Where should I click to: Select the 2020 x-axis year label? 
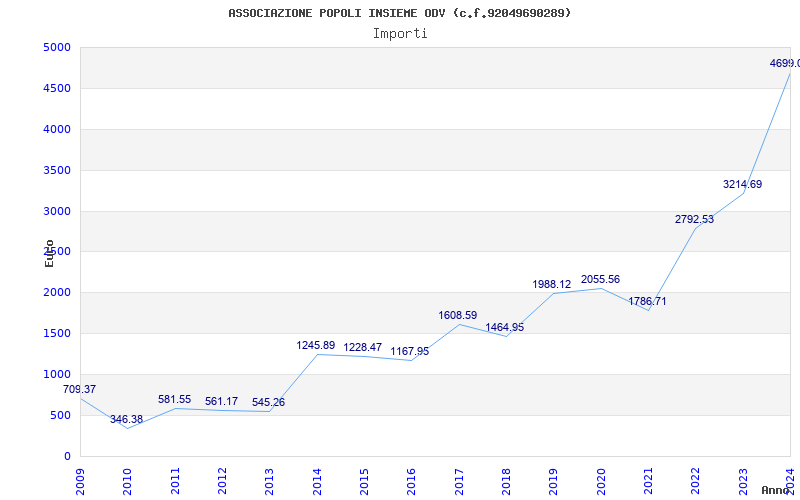coord(601,482)
